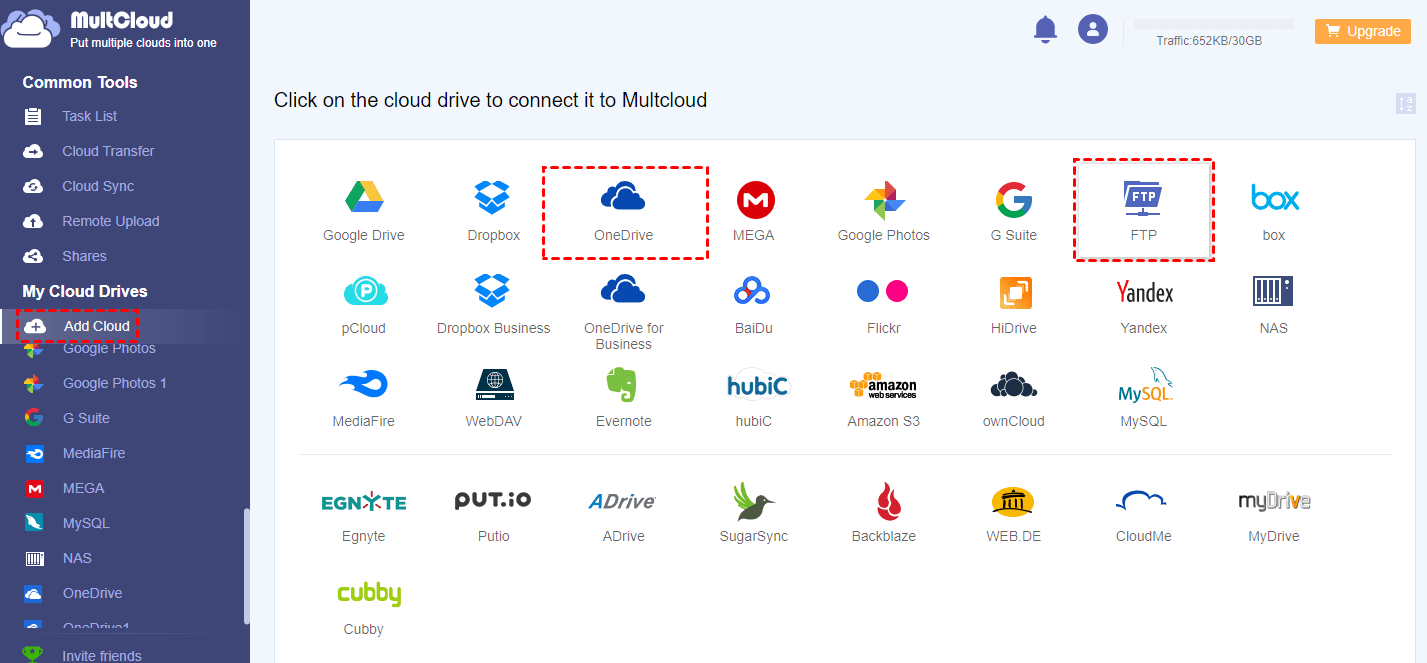Image resolution: width=1427 pixels, height=663 pixels.
Task: Connect a NAS drive from grid
Action: tap(1273, 291)
